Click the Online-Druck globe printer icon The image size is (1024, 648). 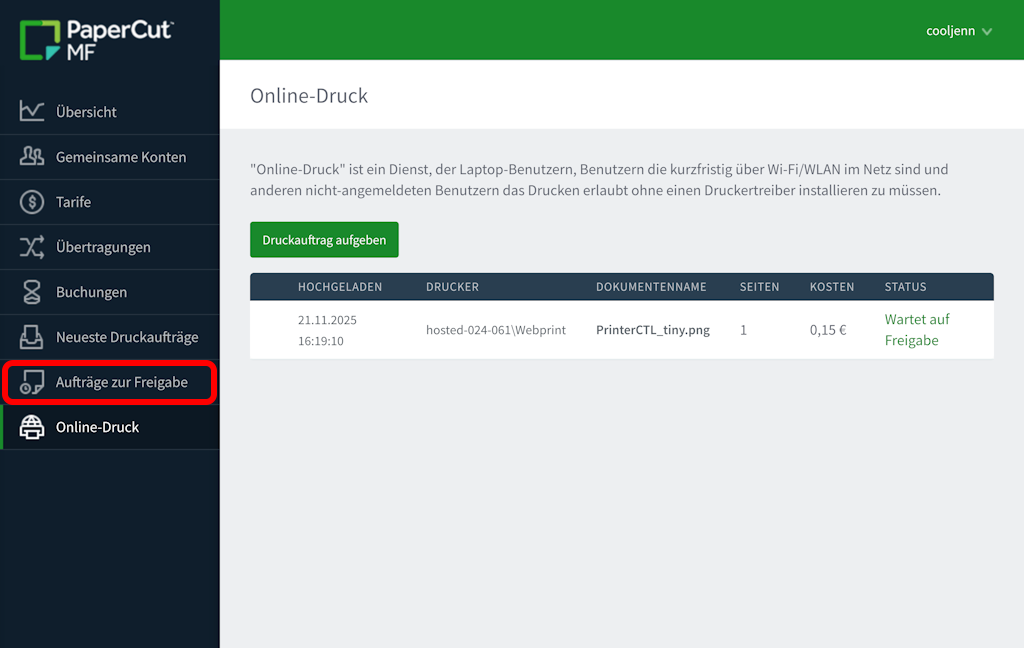pos(32,427)
